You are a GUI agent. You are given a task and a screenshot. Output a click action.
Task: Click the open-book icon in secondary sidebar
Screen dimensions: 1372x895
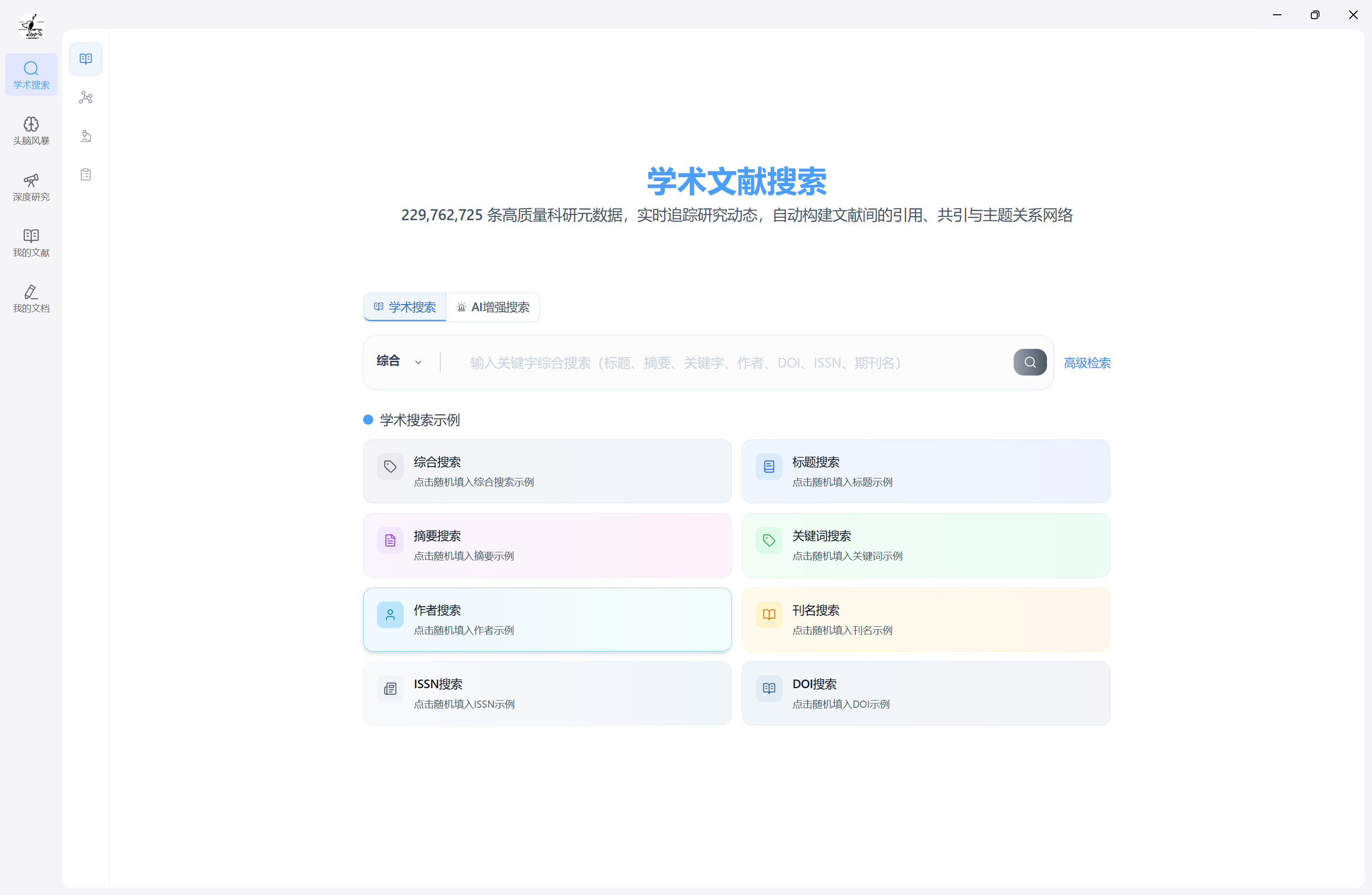pos(86,59)
